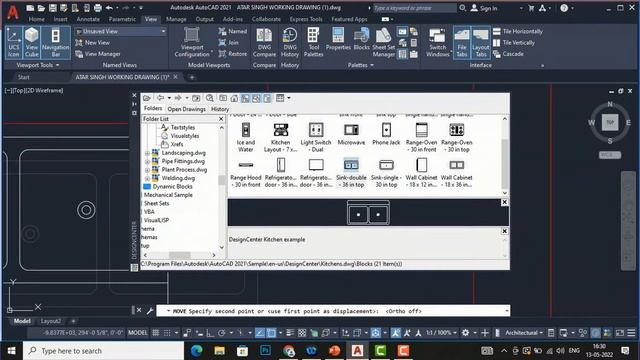The image size is (640, 360).
Task: Toggle Preview pane in DesignCenter toolbar
Action: click(256, 98)
